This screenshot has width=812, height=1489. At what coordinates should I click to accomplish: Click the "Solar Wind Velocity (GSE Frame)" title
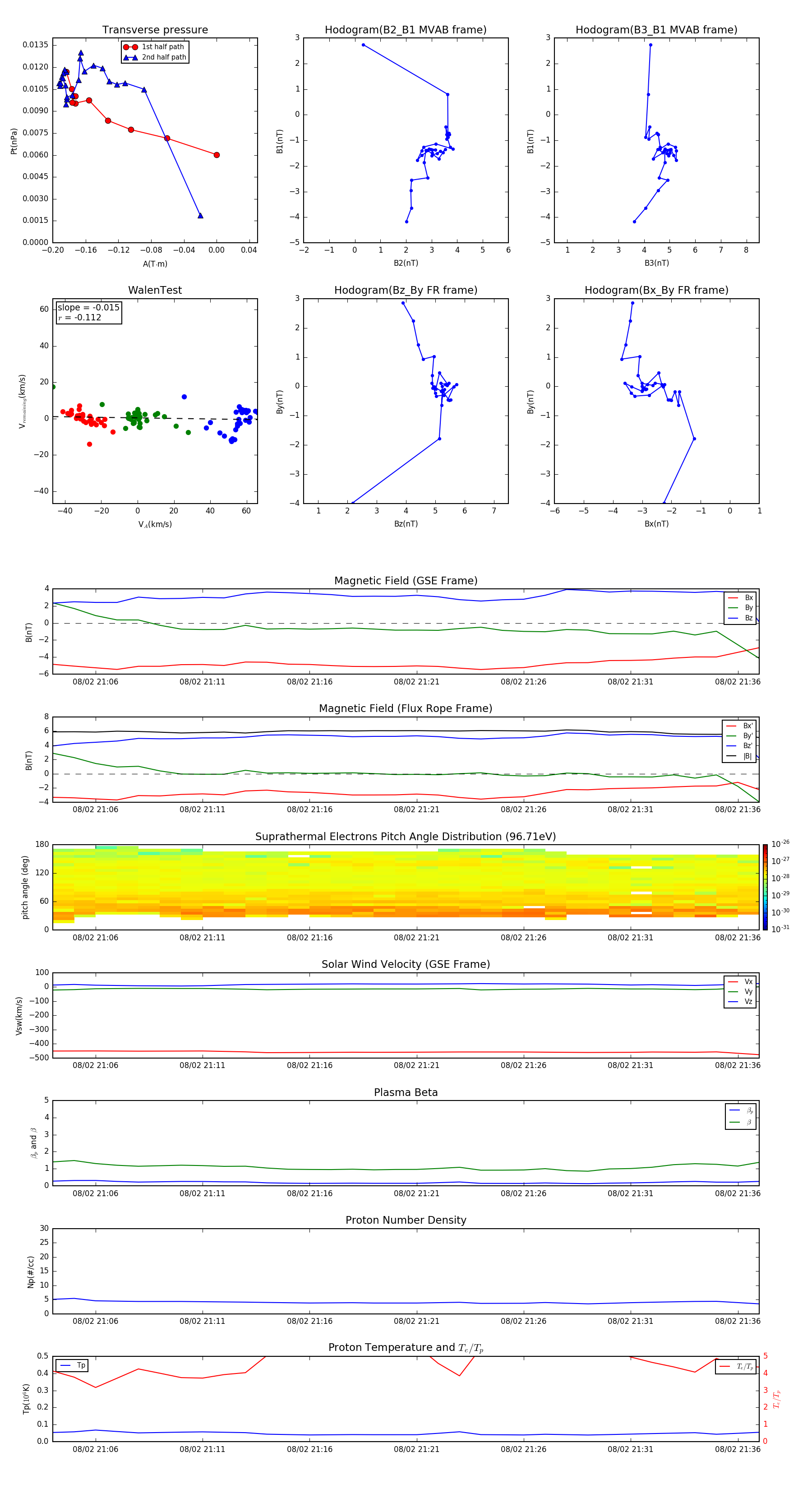(x=406, y=964)
